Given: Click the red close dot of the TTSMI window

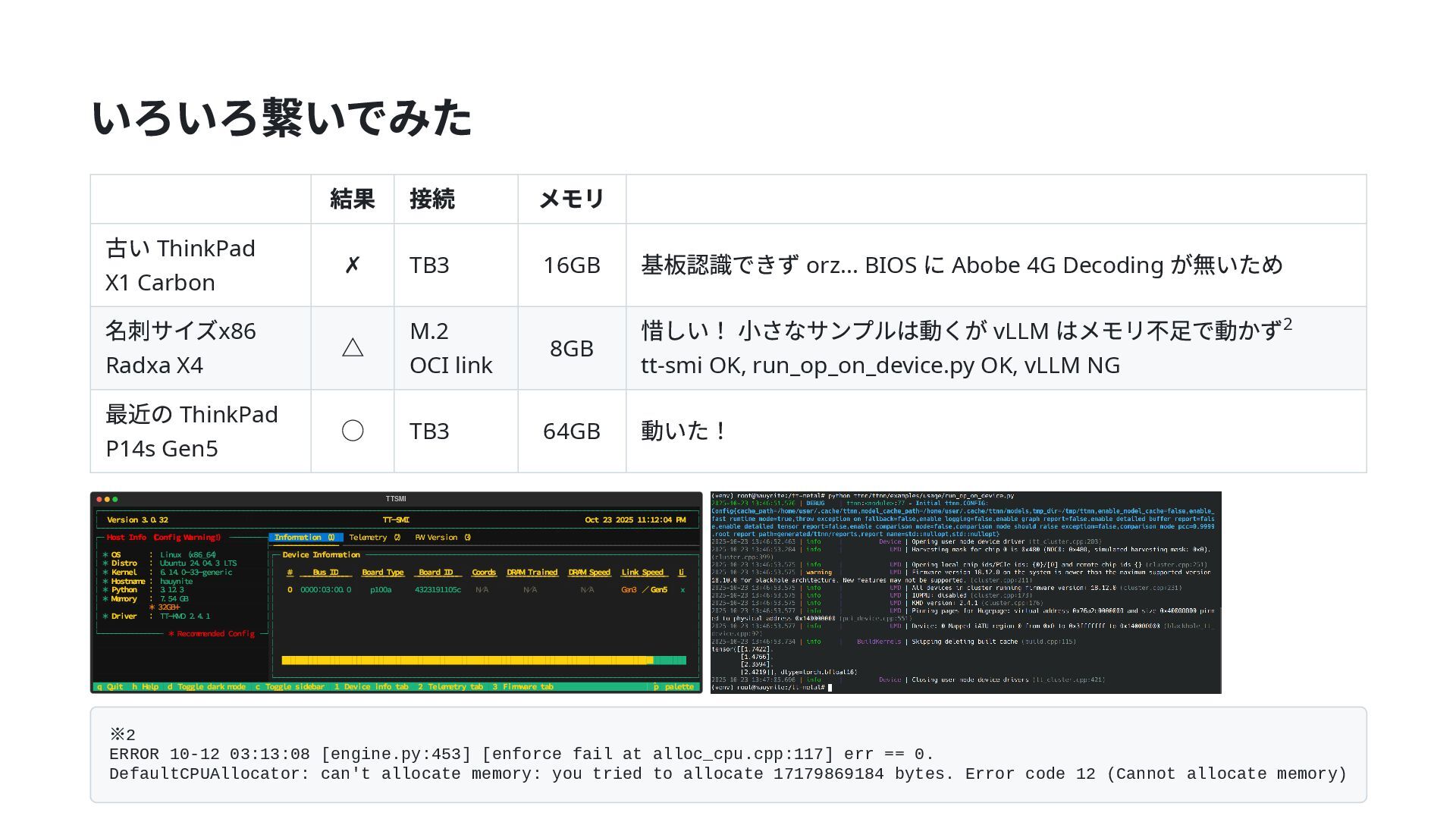Looking at the screenshot, I should tap(99, 499).
